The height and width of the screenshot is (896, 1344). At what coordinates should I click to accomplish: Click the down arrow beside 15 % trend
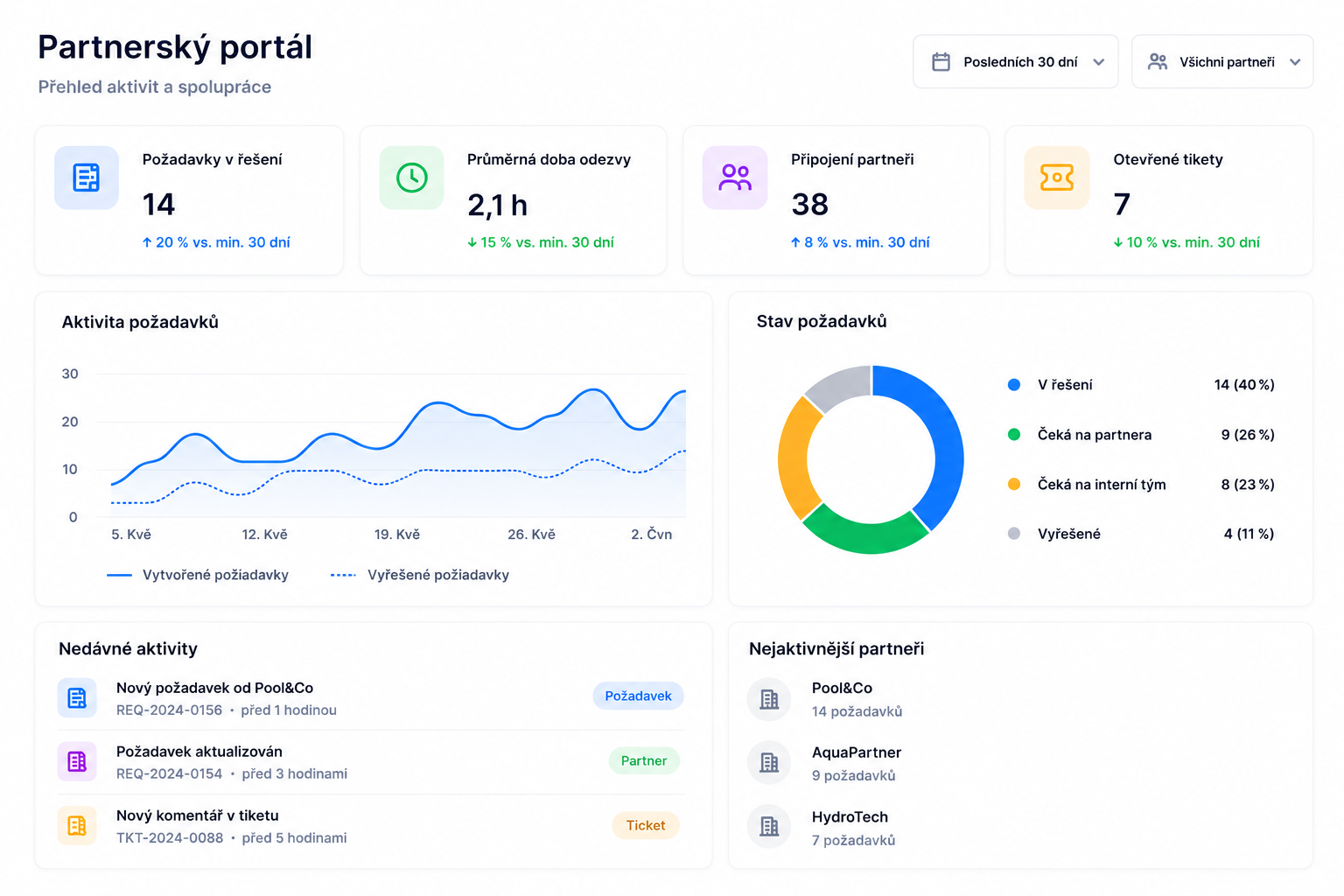pyautogui.click(x=472, y=242)
